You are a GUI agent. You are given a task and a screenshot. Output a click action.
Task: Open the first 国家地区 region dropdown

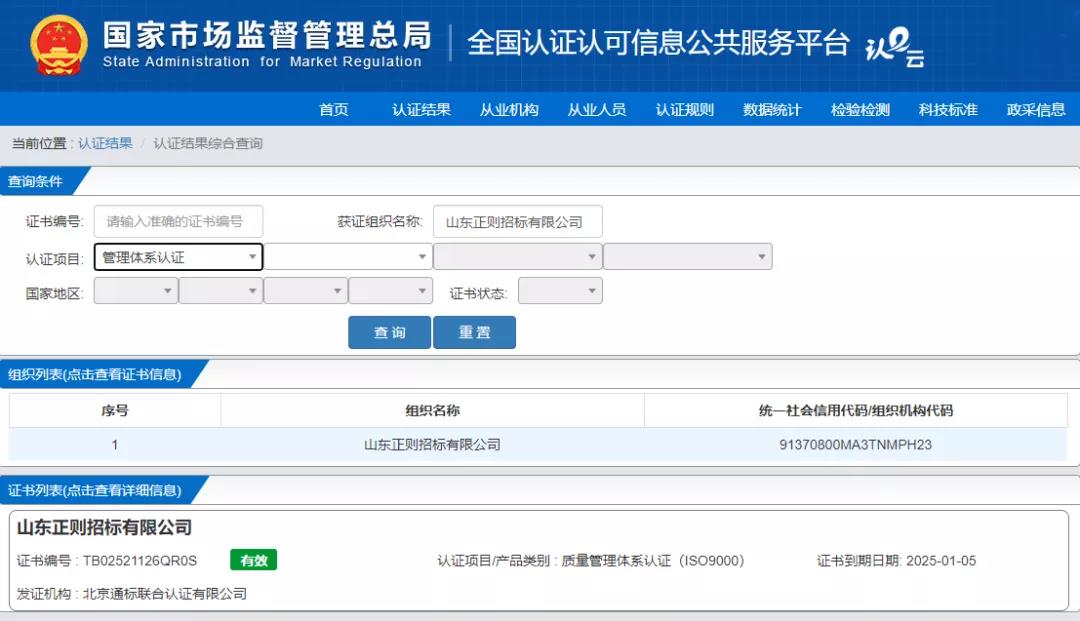point(135,290)
